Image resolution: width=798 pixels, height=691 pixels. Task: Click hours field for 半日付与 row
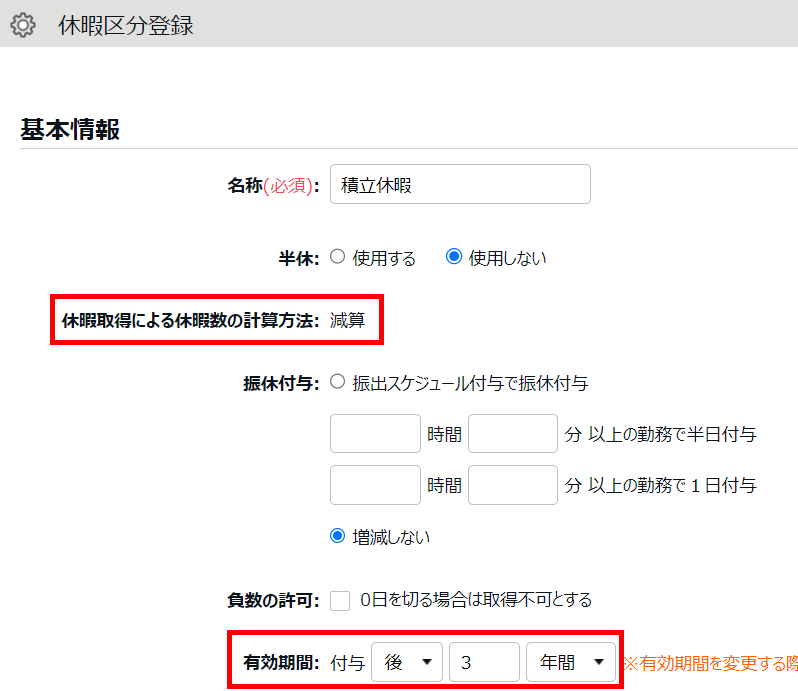(x=375, y=434)
